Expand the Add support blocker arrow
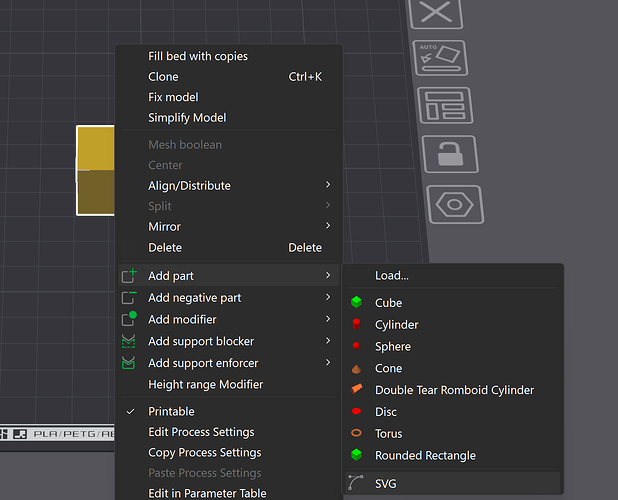Image resolution: width=618 pixels, height=500 pixels. click(328, 340)
